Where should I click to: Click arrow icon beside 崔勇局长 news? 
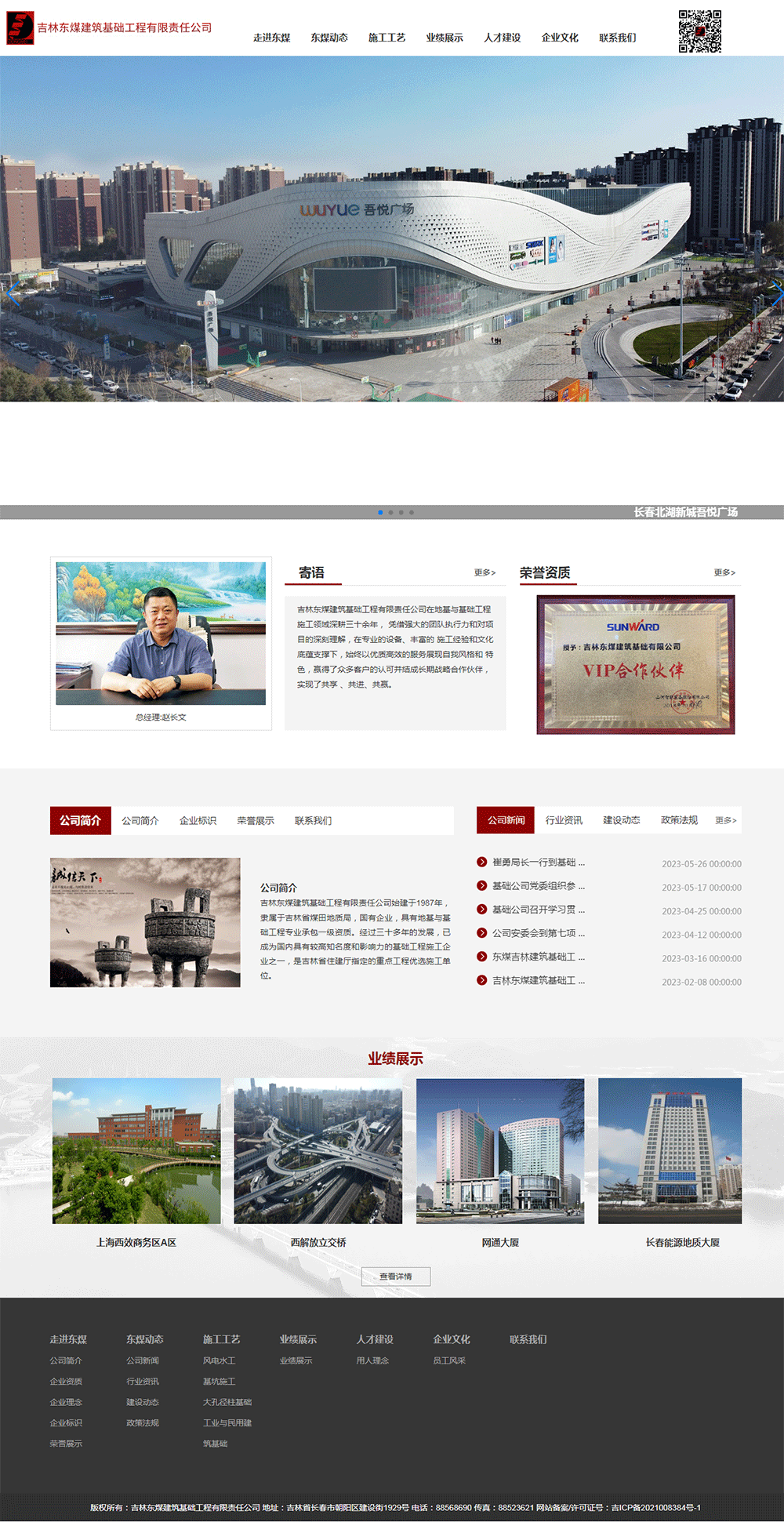point(482,862)
